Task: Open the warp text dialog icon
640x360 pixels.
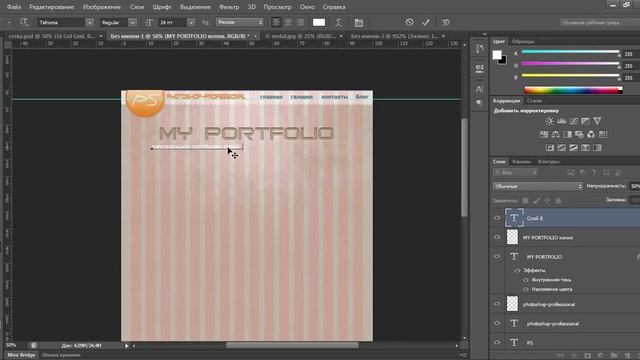Action: pyautogui.click(x=338, y=22)
